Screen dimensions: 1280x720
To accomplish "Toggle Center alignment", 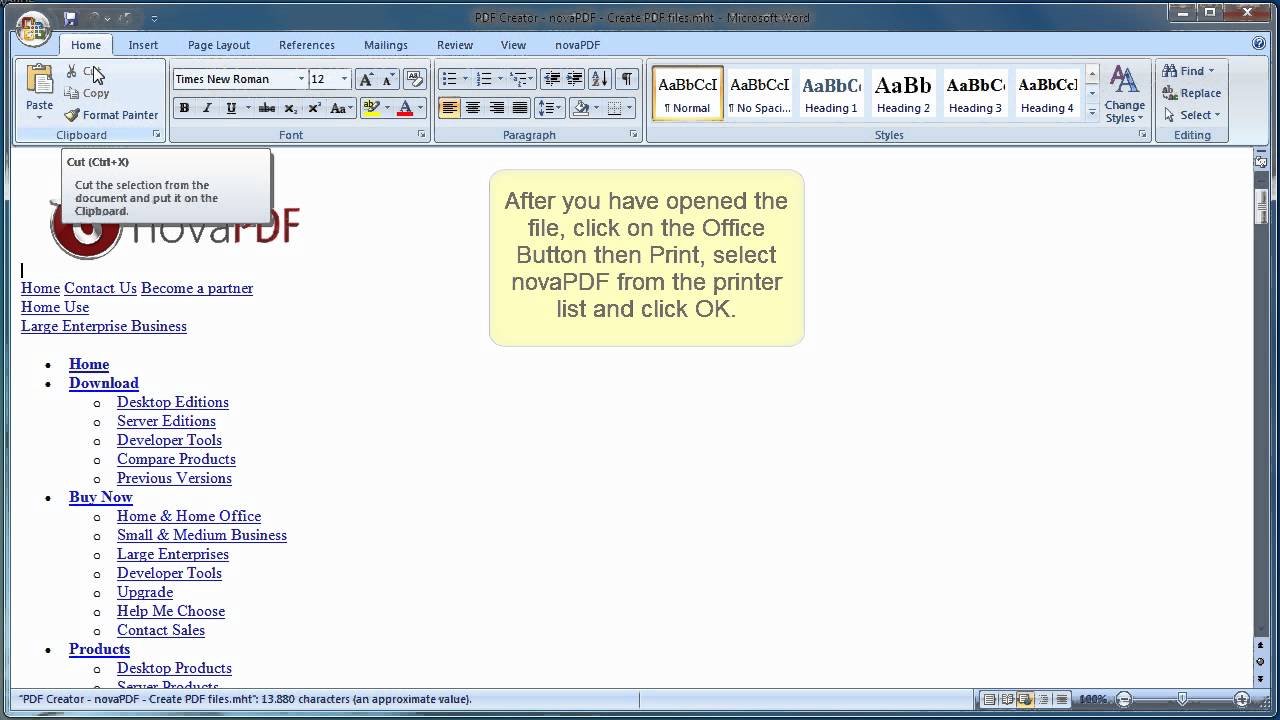I will coord(473,108).
